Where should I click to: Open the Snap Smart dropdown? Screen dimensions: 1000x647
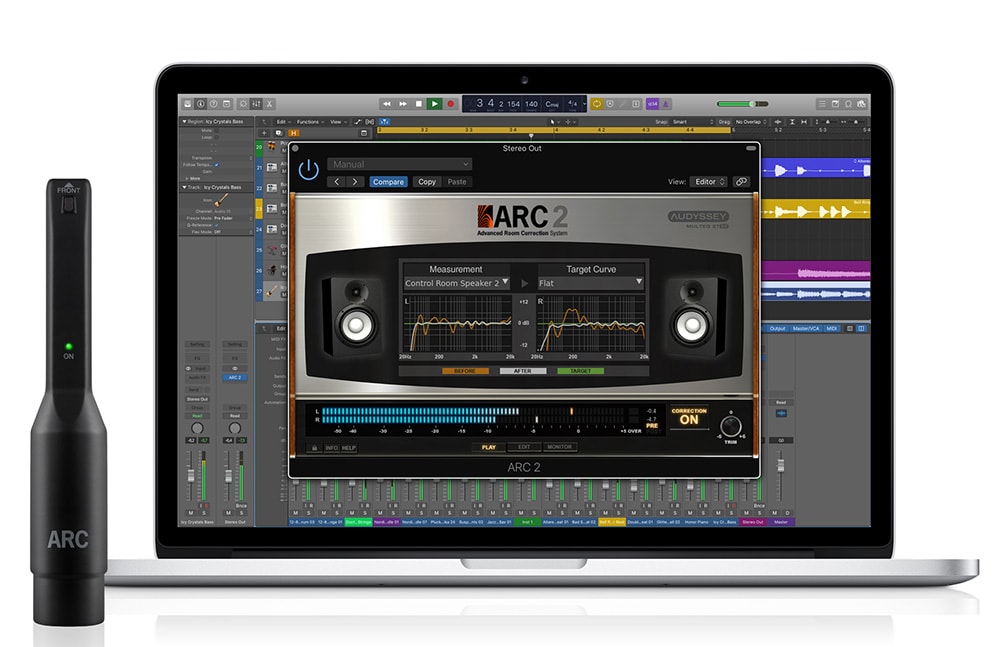click(x=693, y=122)
